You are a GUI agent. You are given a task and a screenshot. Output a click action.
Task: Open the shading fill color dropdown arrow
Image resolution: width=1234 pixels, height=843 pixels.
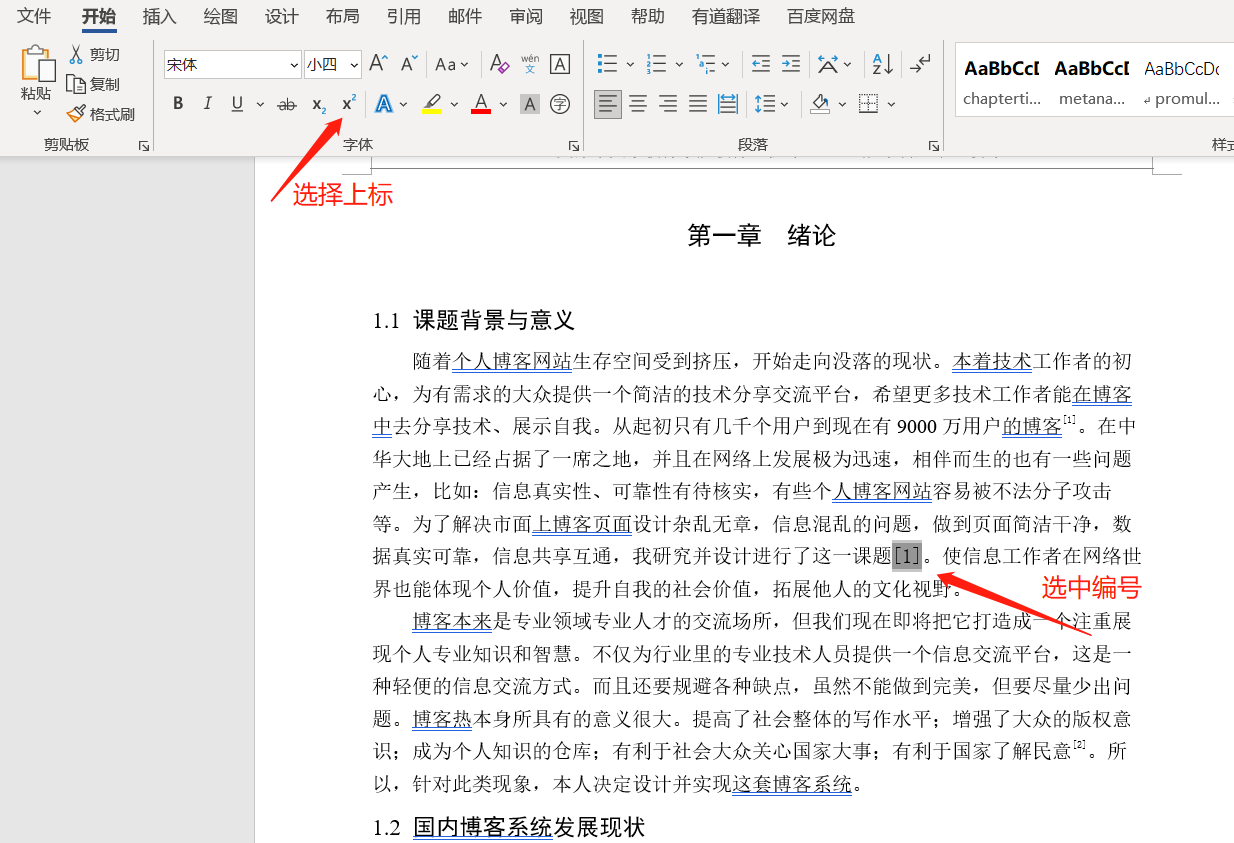tap(842, 104)
